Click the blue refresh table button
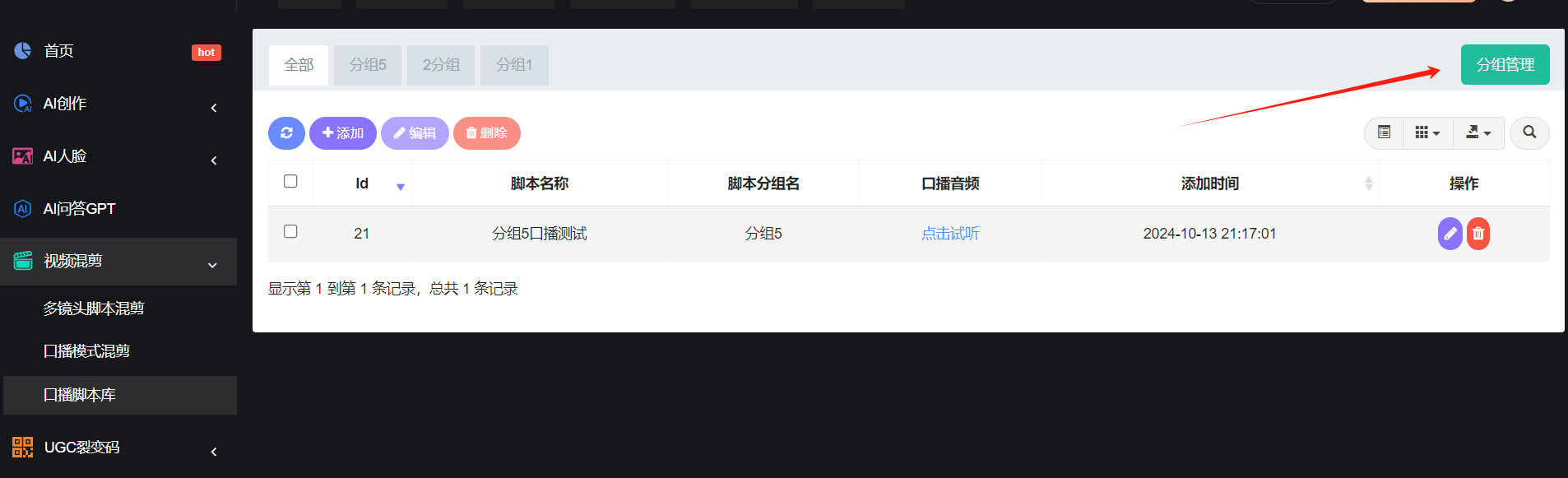 [286, 133]
